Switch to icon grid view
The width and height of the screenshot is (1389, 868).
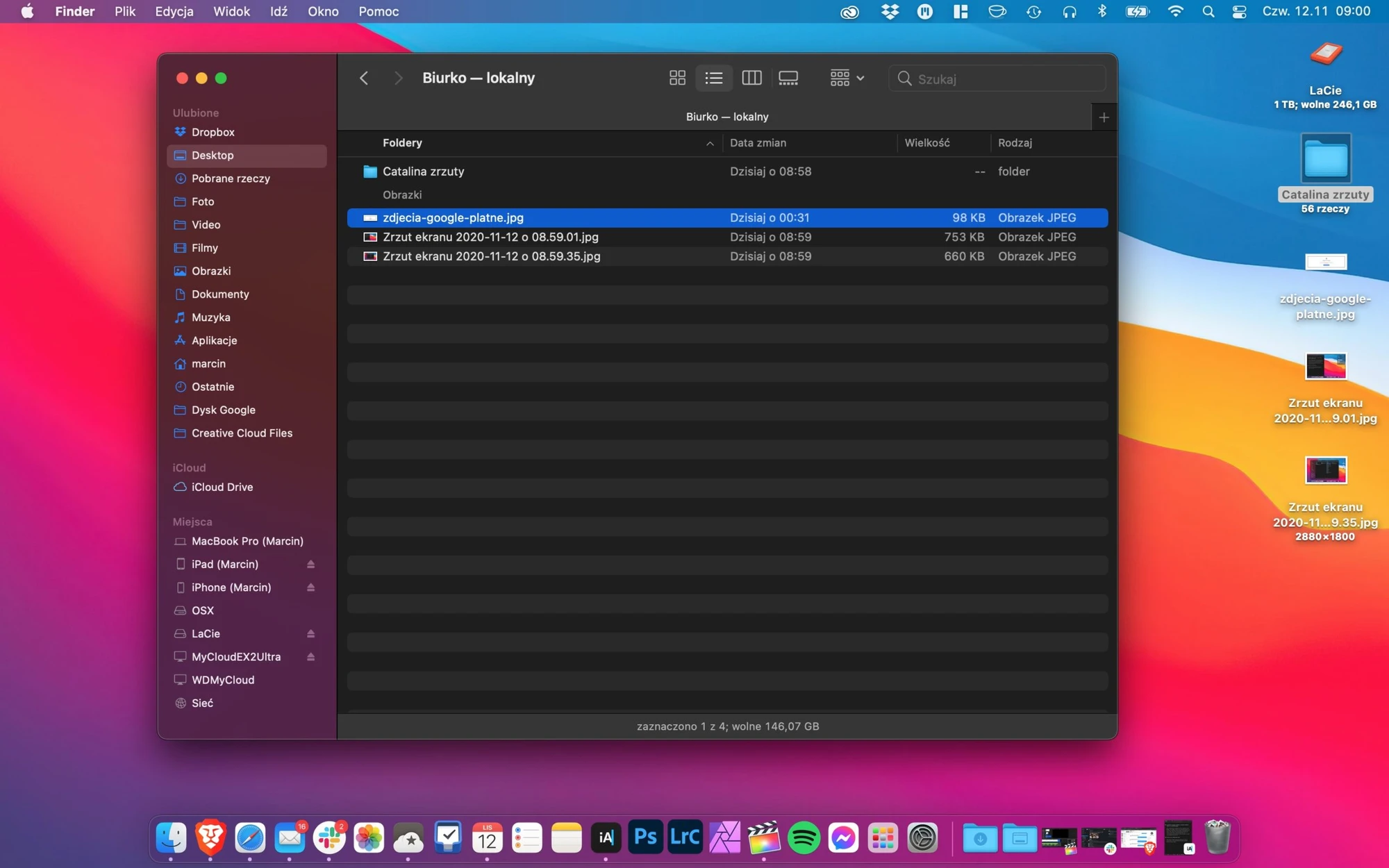click(677, 78)
